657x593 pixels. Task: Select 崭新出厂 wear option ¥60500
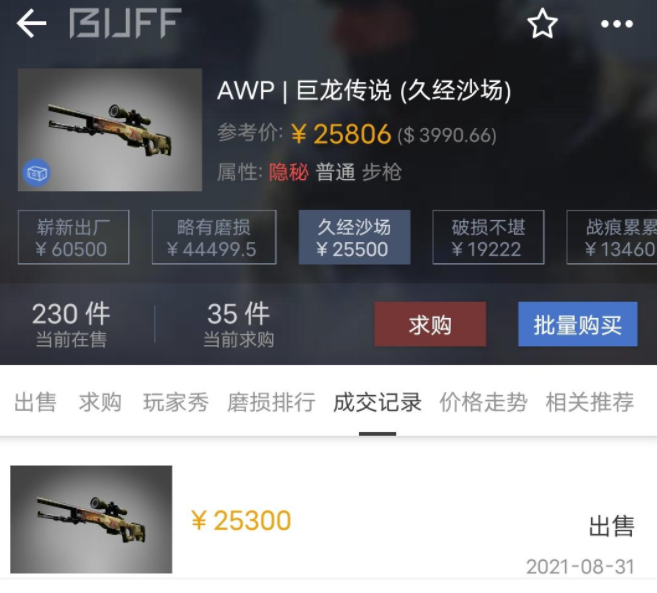tap(73, 237)
